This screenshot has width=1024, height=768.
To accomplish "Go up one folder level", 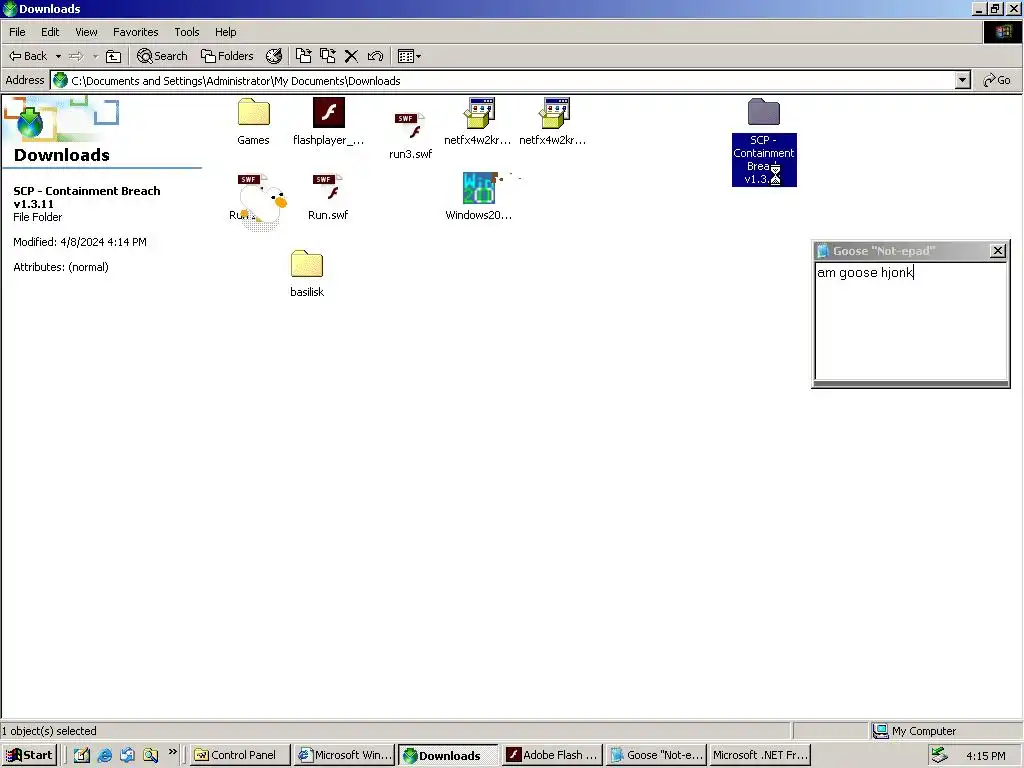I will click(x=114, y=56).
